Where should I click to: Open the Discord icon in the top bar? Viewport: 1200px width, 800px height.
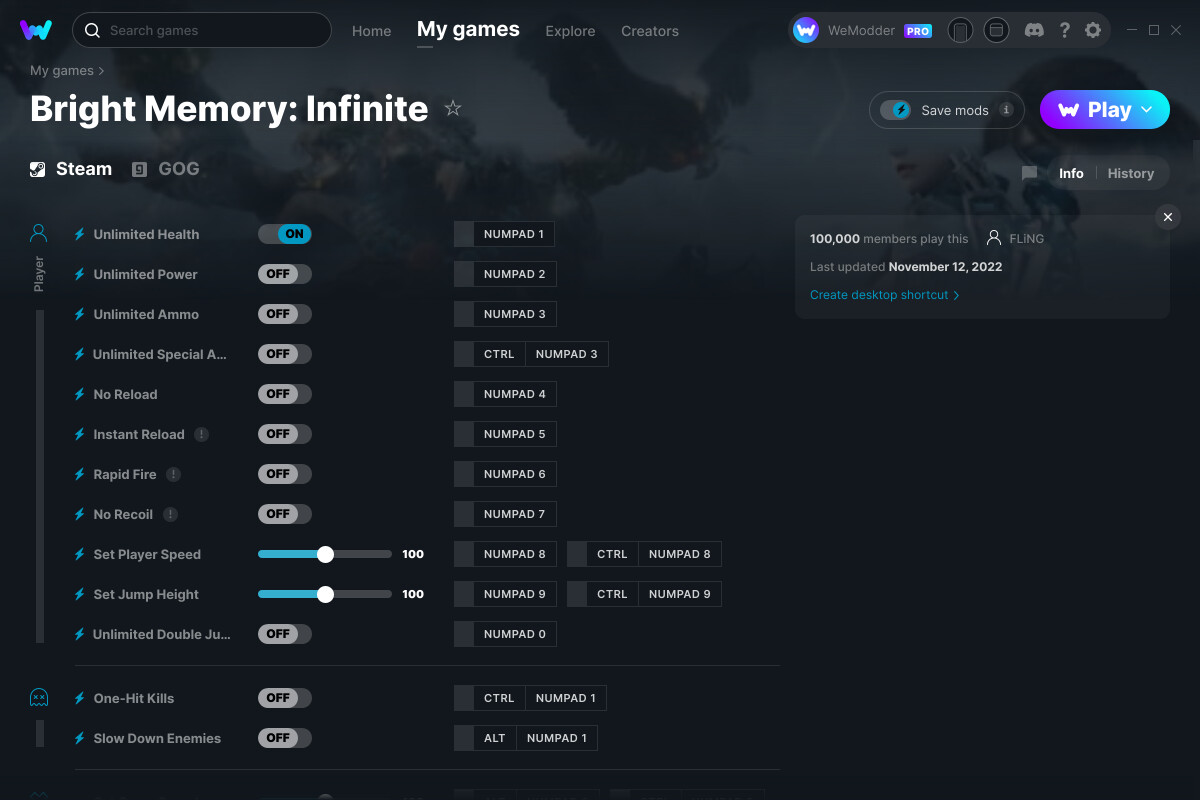[1034, 30]
